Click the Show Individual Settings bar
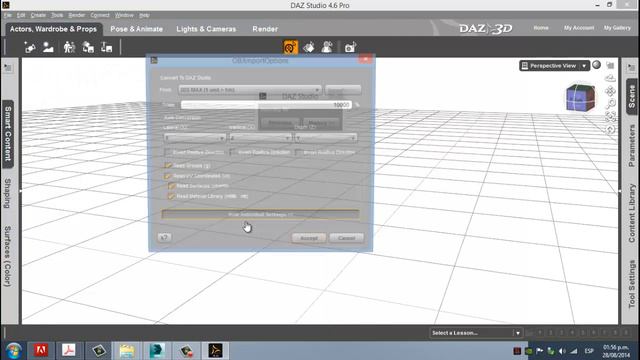This screenshot has width=640, height=360. tap(260, 214)
